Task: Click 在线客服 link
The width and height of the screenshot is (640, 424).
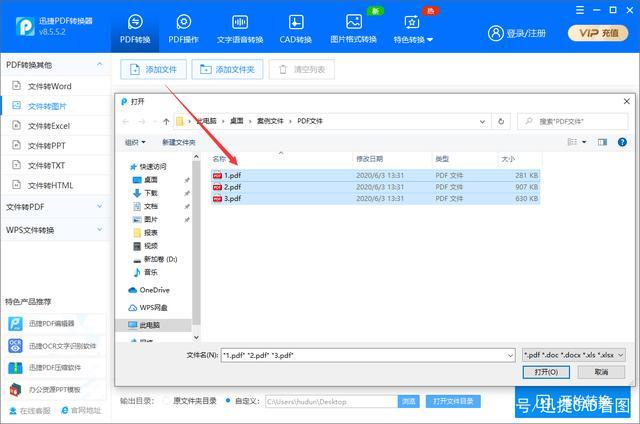Action: pyautogui.click(x=30, y=410)
